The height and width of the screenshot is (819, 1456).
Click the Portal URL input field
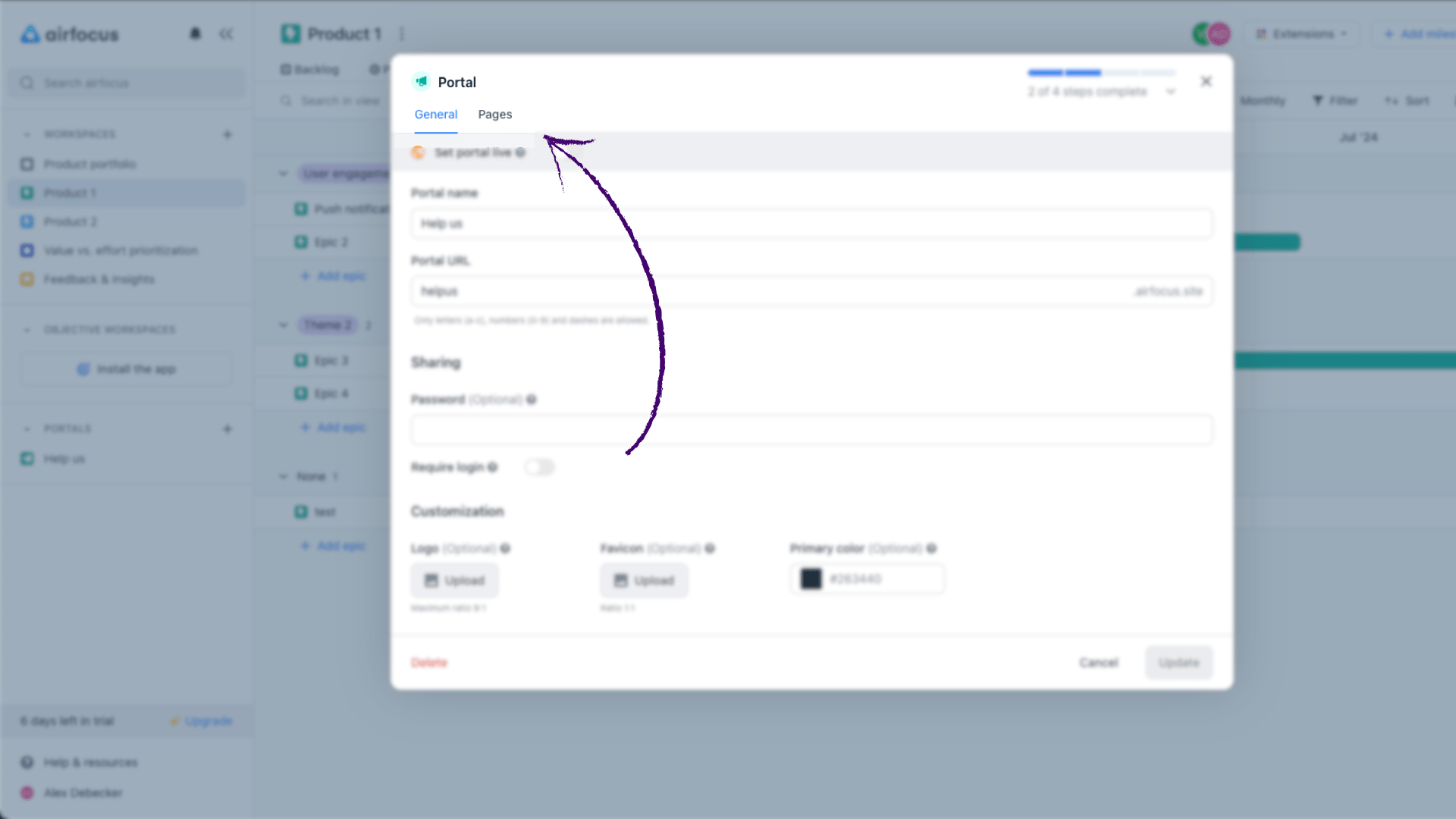(x=811, y=291)
